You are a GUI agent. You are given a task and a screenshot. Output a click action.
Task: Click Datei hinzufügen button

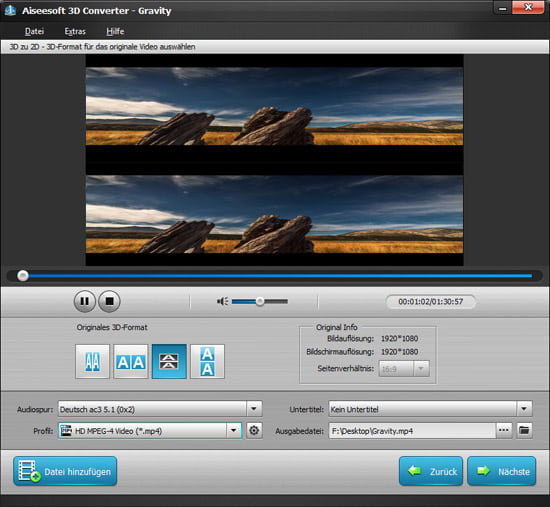65,471
